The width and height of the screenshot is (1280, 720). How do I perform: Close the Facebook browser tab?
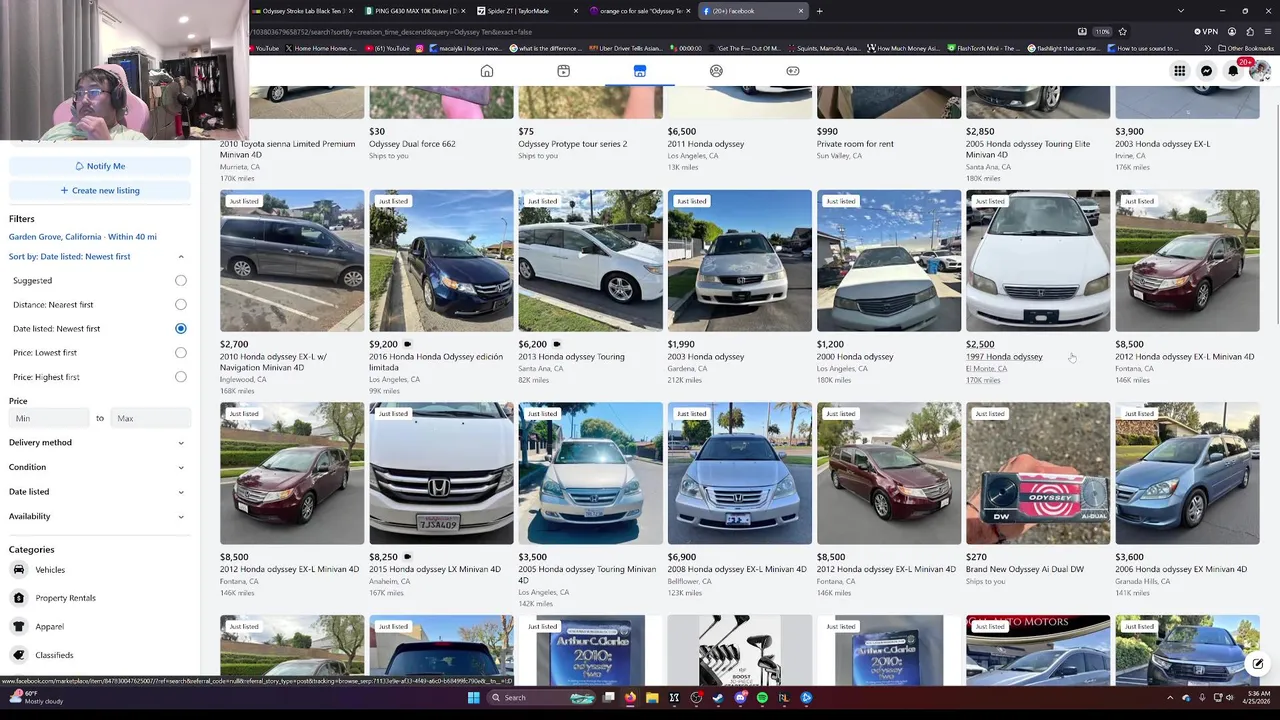[800, 11]
